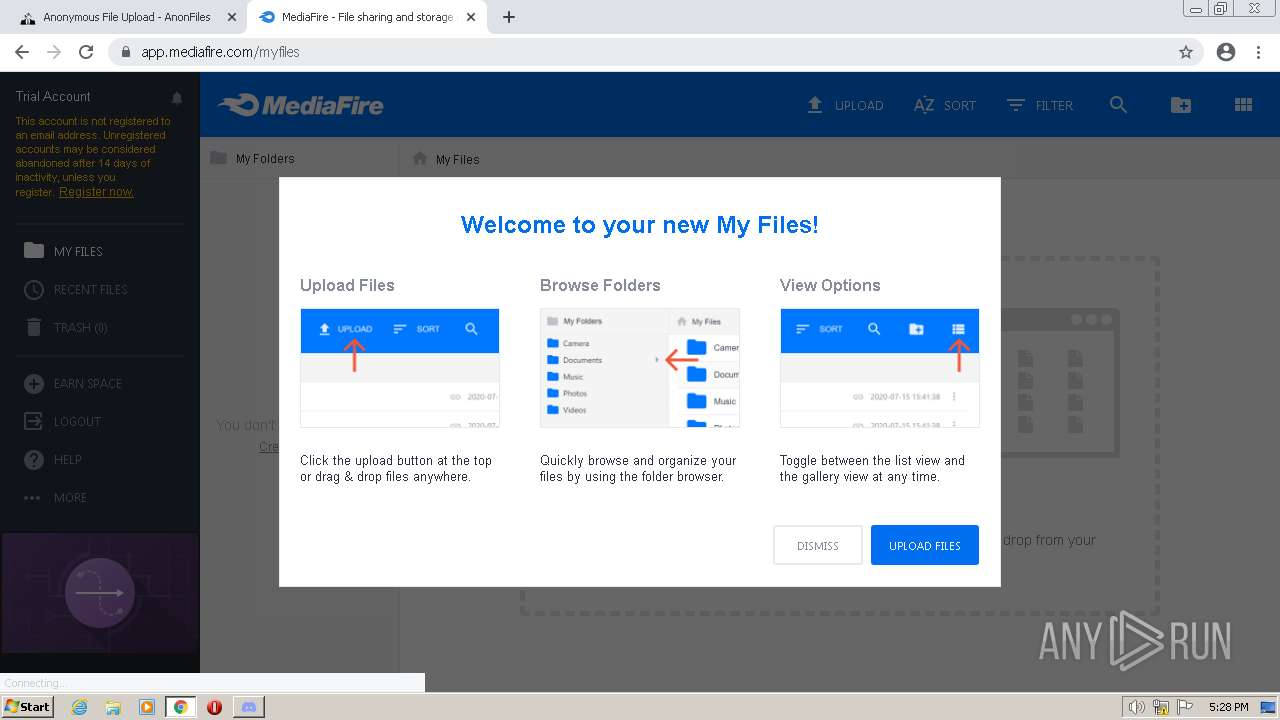This screenshot has width=1280, height=720.
Task: Click the Upload Files button in dialog
Action: click(924, 545)
